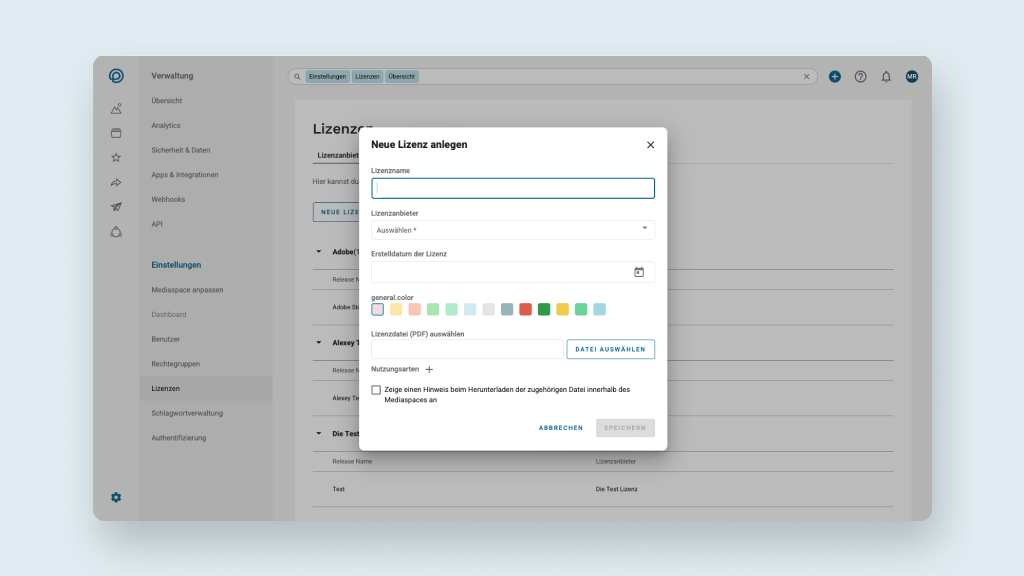Open Authentifizierung settings item
1024x576 pixels.
179,438
